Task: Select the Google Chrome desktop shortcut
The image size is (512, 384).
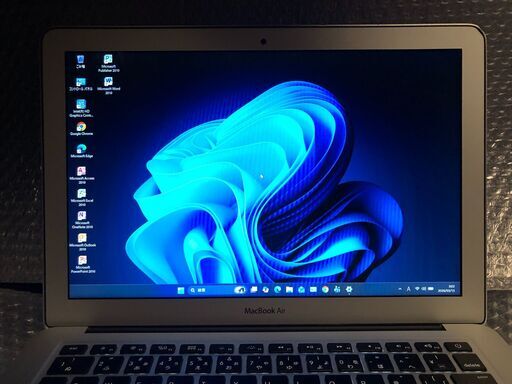Action: coord(81,129)
